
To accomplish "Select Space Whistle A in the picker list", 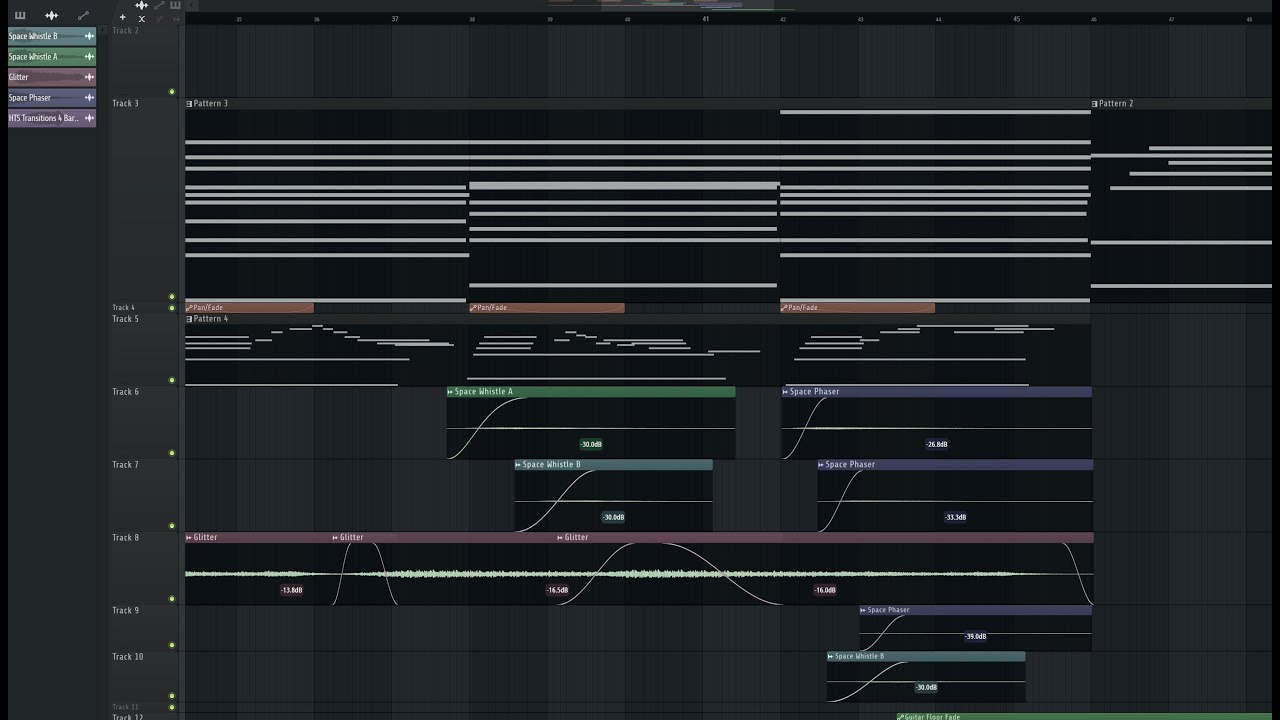I will [52, 57].
